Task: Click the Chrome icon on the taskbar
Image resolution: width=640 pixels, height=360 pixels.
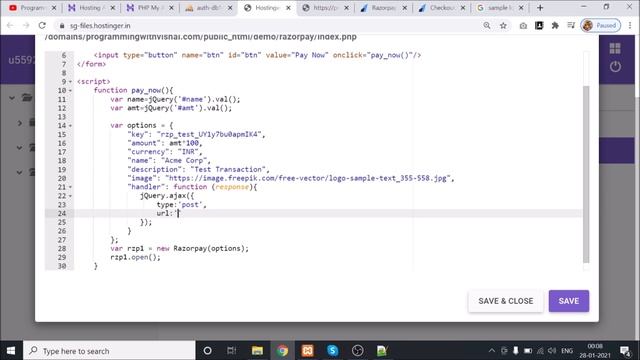Action: point(282,351)
